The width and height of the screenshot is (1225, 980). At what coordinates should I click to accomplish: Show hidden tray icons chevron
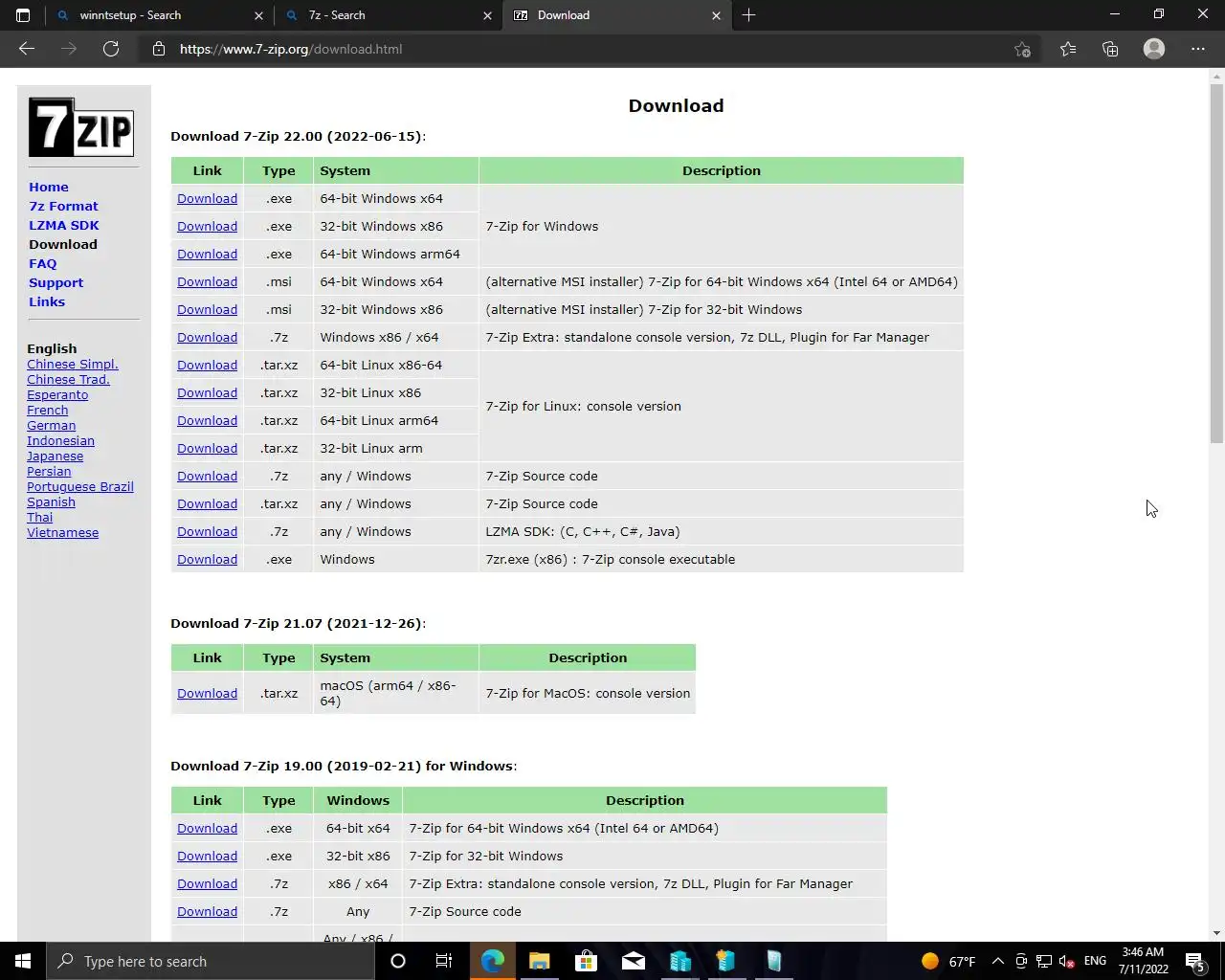click(x=997, y=961)
